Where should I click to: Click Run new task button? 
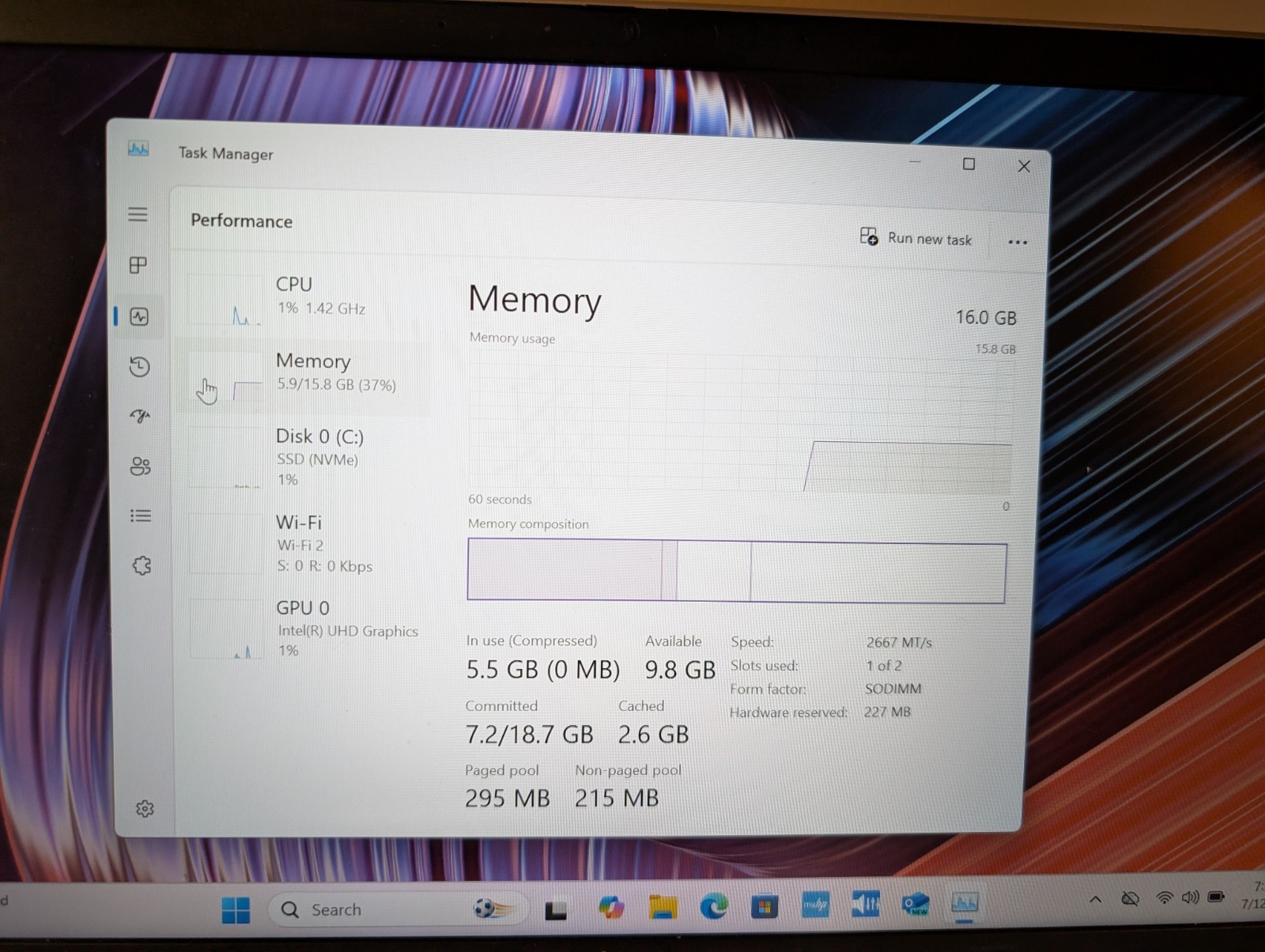pyautogui.click(x=916, y=238)
